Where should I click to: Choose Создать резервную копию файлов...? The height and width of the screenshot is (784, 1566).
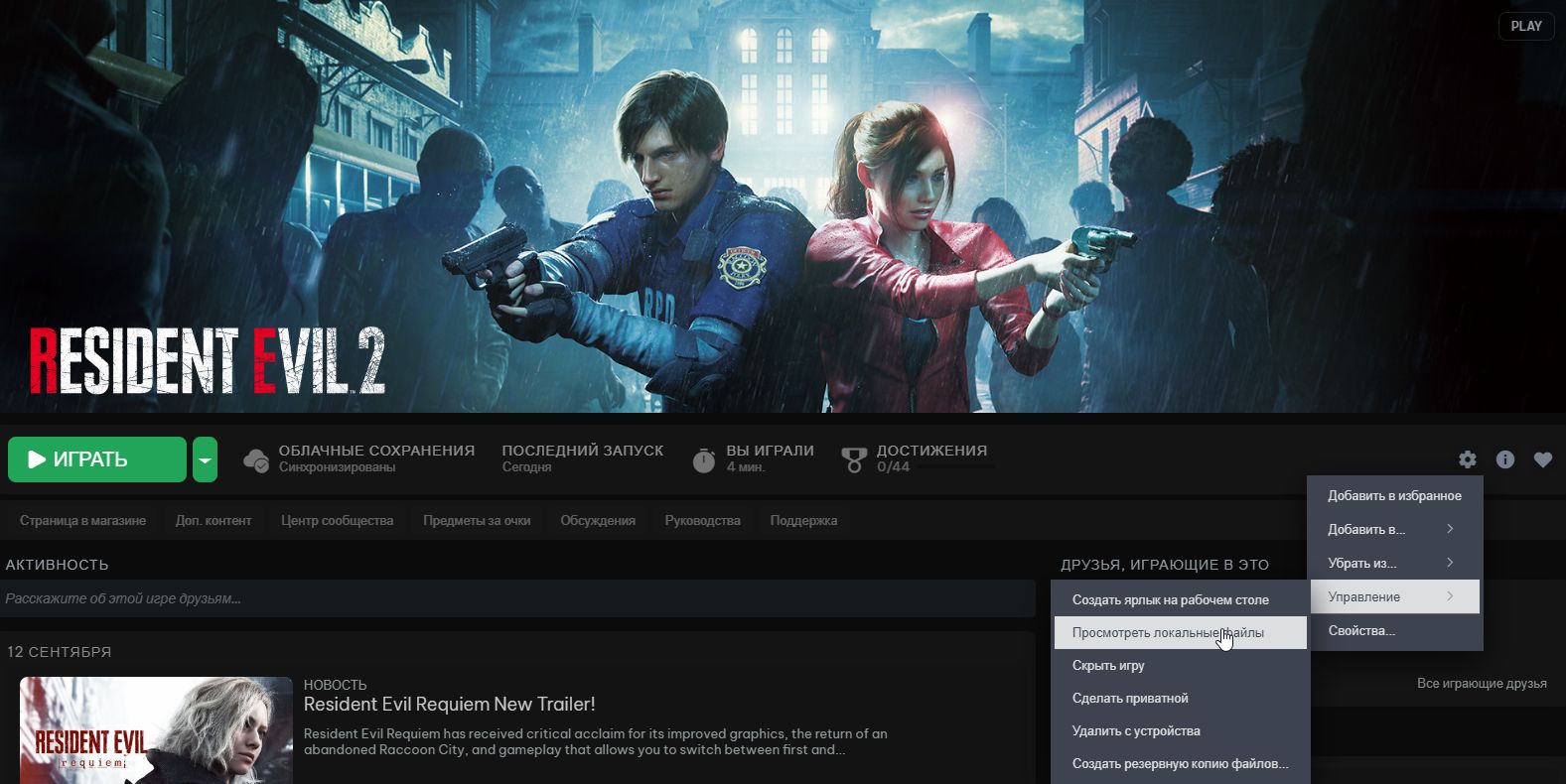pos(1181,763)
